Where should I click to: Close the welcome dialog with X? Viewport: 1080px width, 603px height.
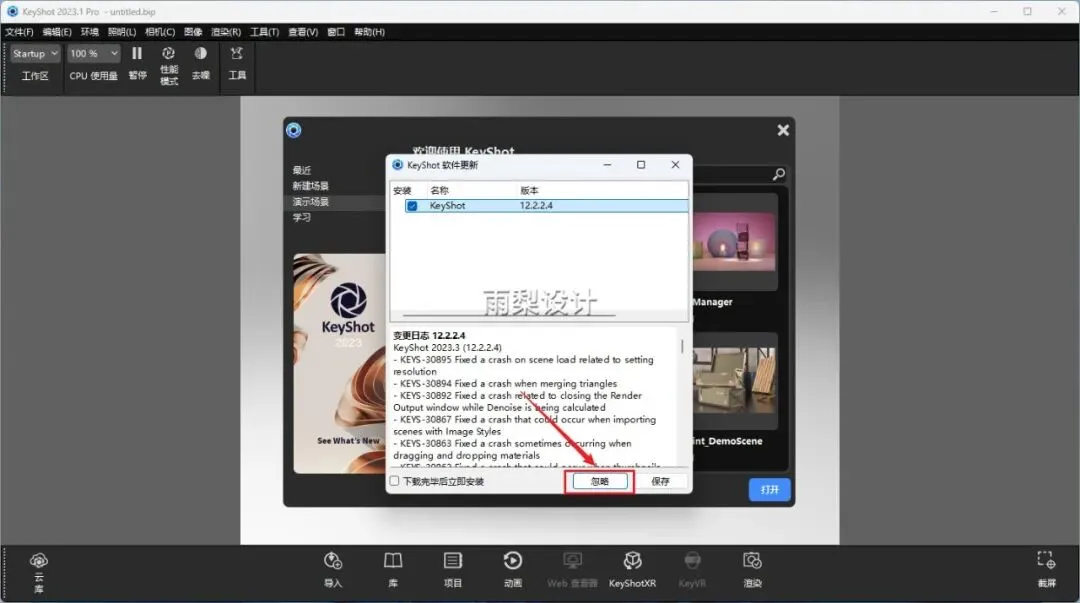pos(783,130)
